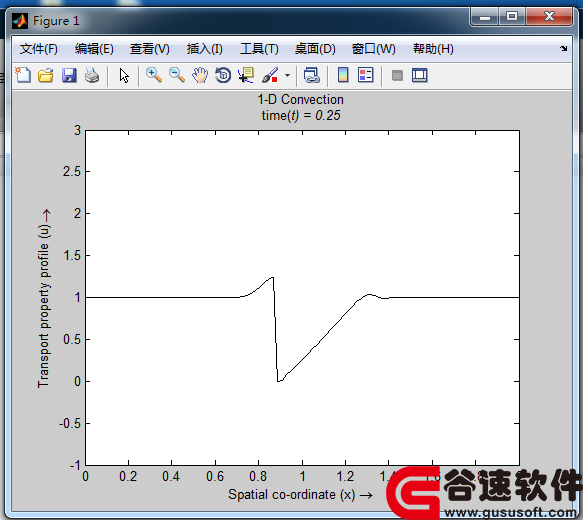Select the Edit Plot arrow tool

pyautogui.click(x=124, y=75)
